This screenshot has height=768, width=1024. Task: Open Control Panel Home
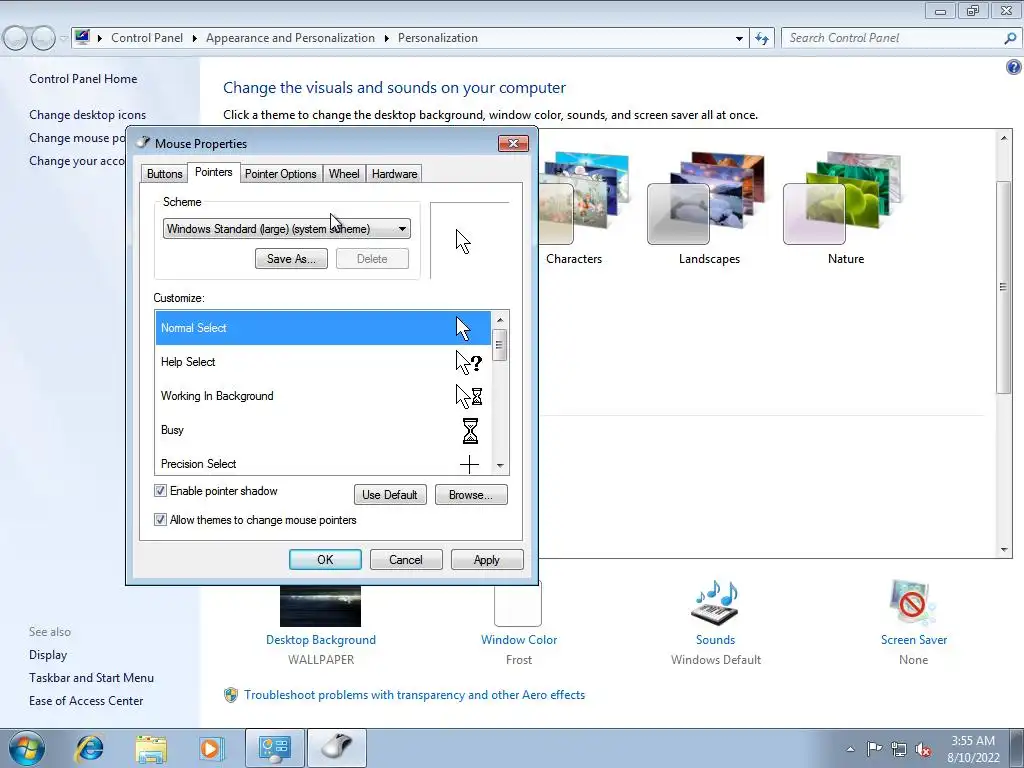tap(83, 79)
